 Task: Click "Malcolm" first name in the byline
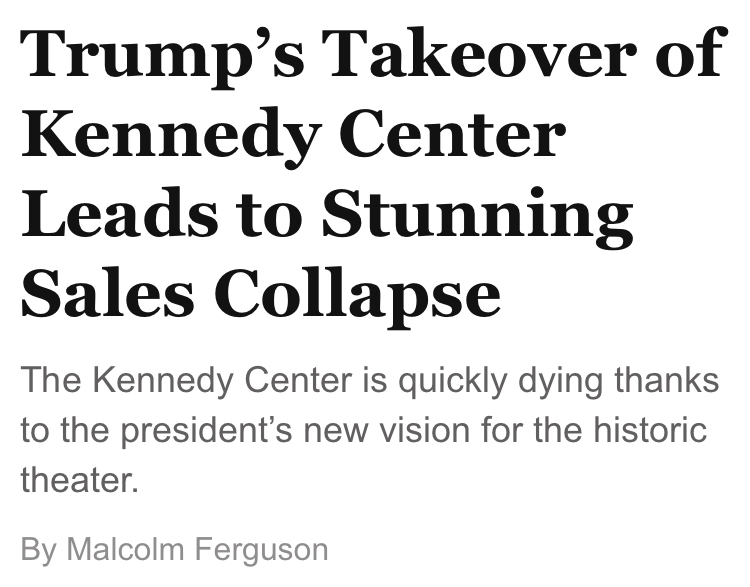pos(125,549)
